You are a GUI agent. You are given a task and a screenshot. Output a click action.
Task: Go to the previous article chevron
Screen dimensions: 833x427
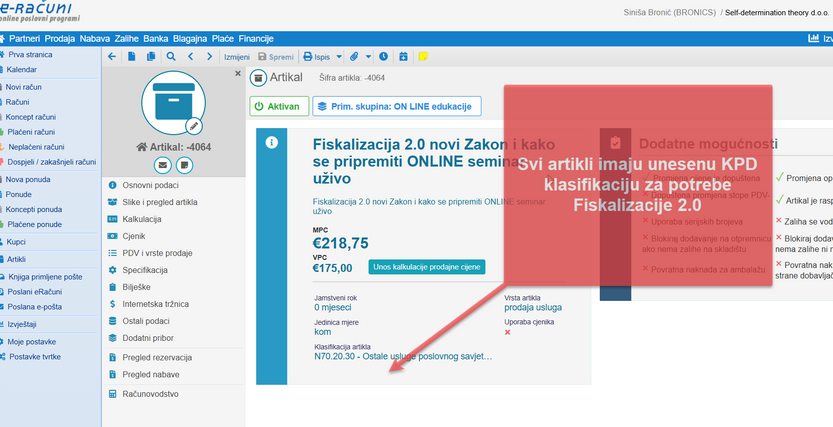(x=190, y=56)
